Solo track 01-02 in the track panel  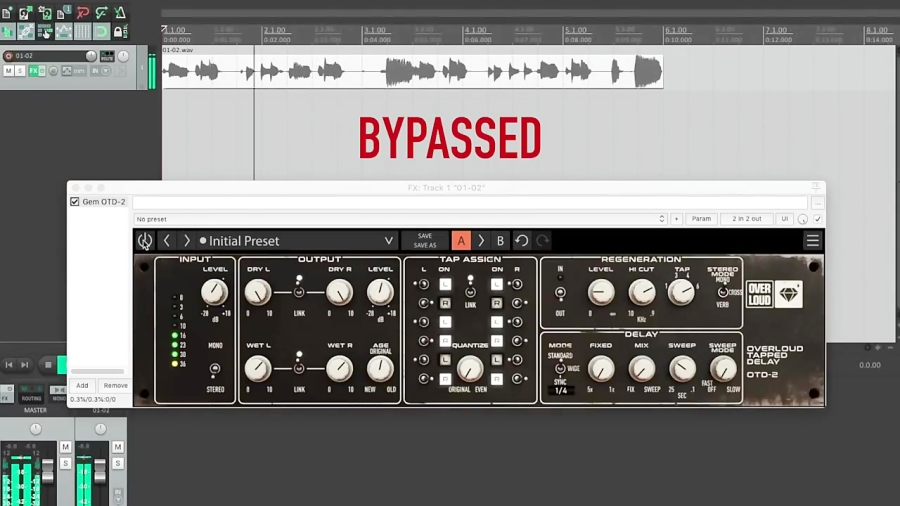[x=20, y=71]
